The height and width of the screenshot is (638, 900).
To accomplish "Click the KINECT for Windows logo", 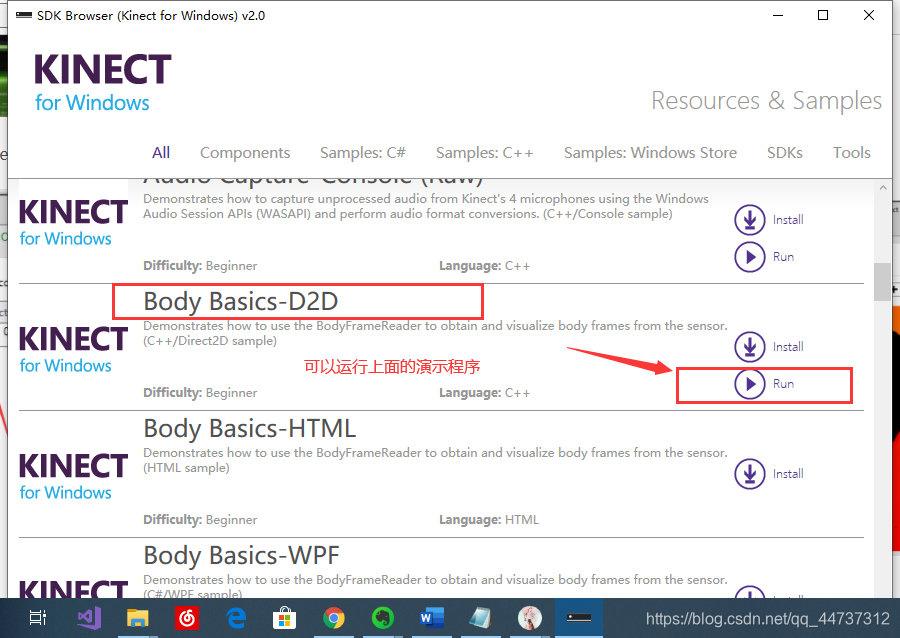I will (x=100, y=80).
